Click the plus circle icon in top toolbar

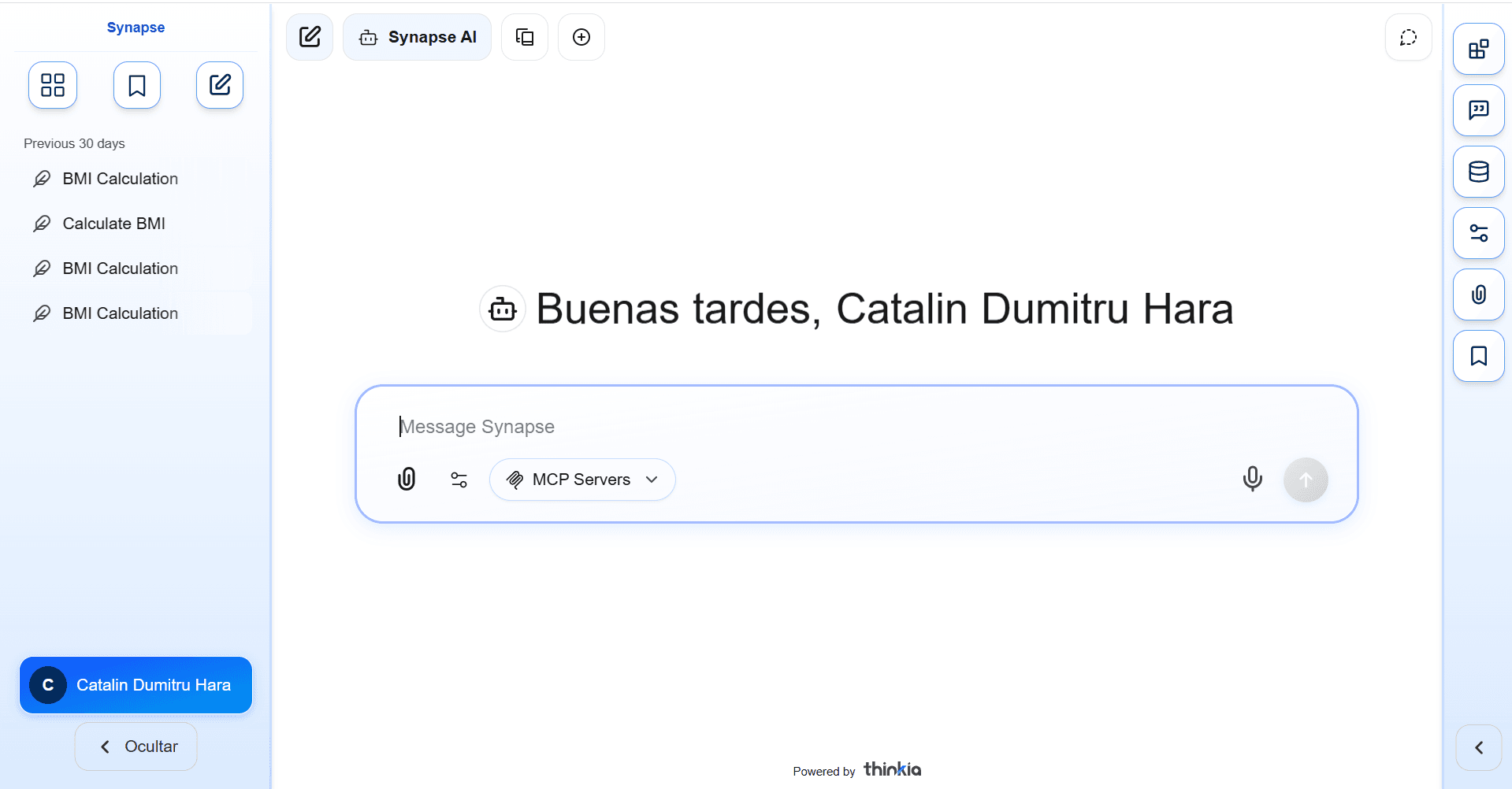pos(581,37)
